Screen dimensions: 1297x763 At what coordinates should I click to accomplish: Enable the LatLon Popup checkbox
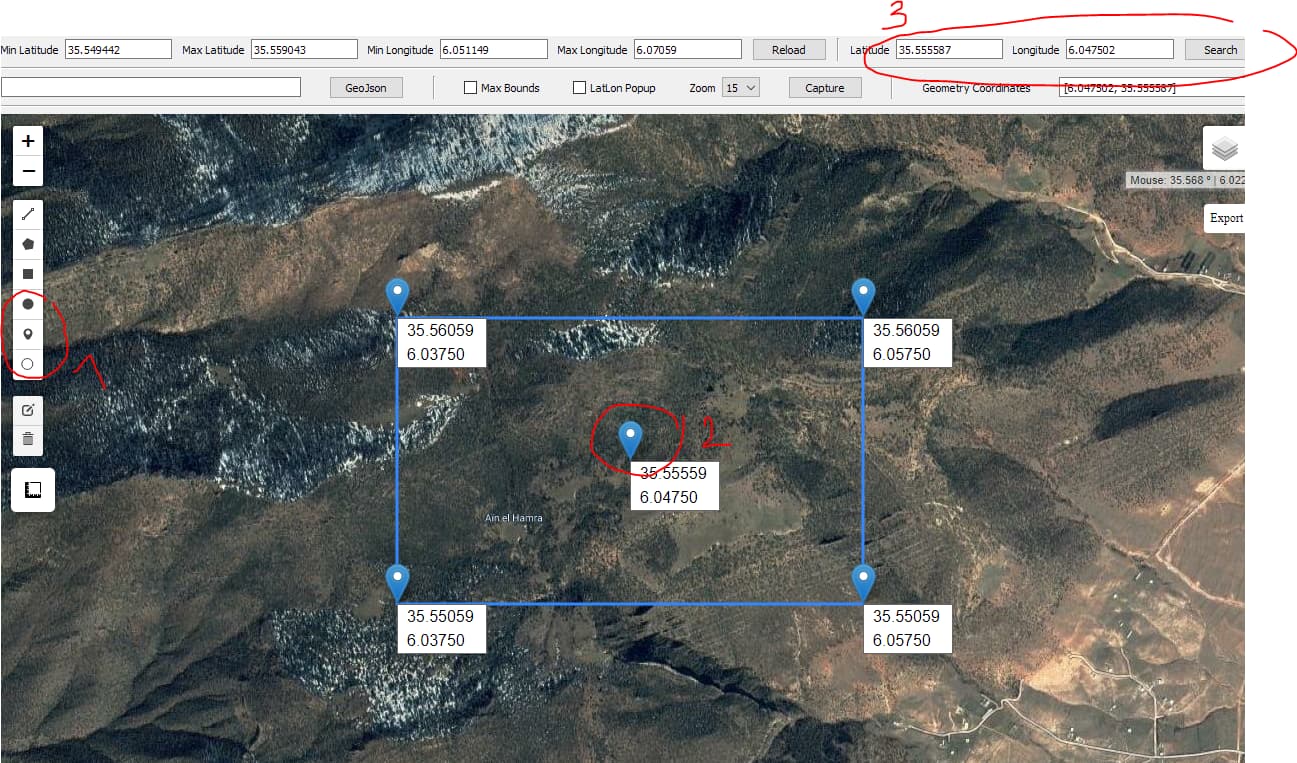click(x=578, y=87)
